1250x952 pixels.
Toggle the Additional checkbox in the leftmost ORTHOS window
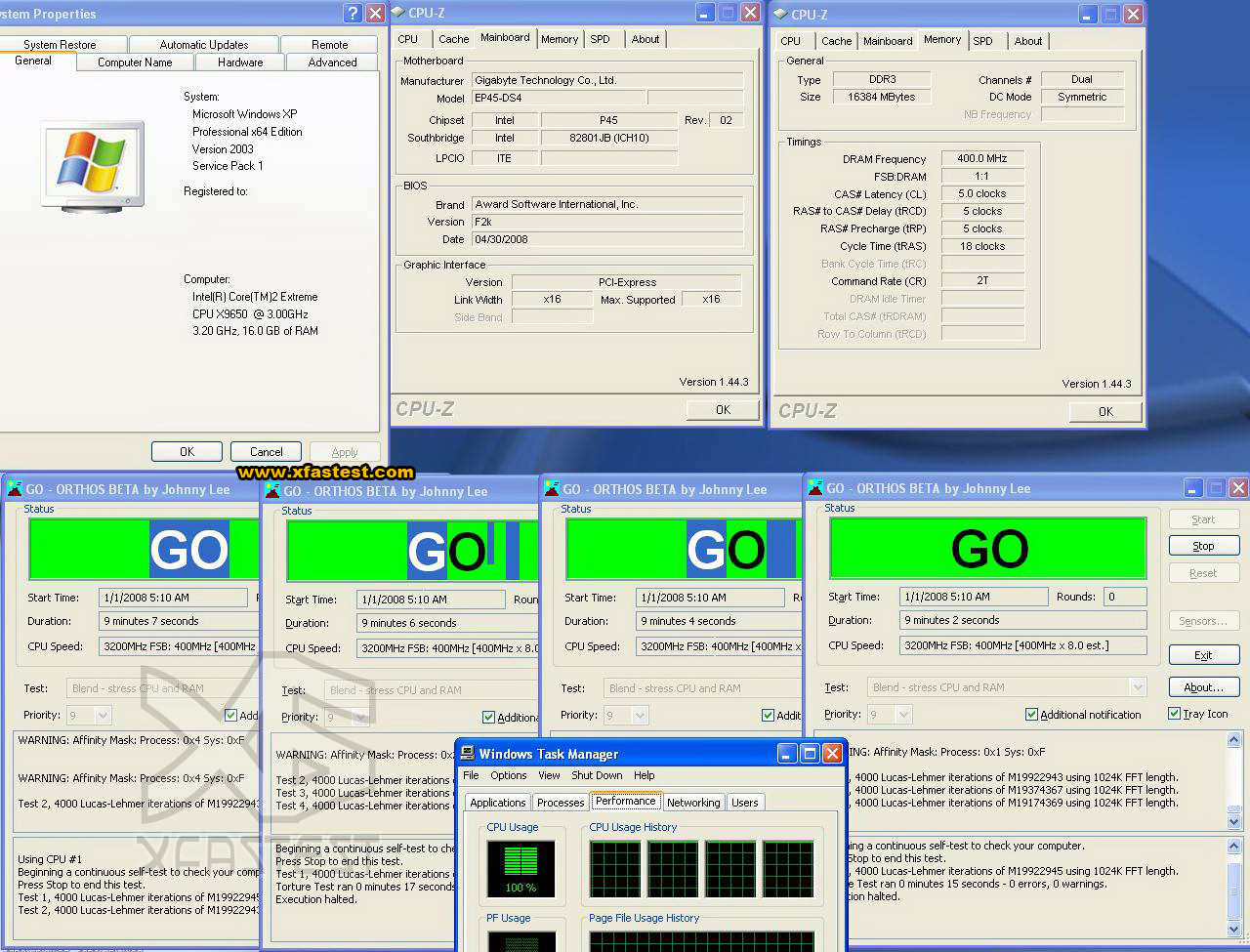tap(230, 716)
